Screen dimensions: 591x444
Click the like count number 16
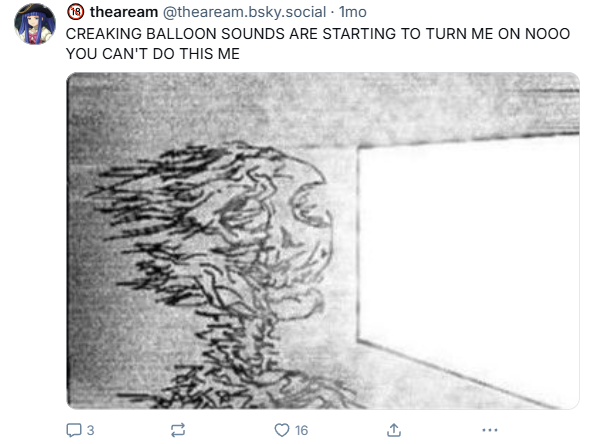tap(301, 430)
